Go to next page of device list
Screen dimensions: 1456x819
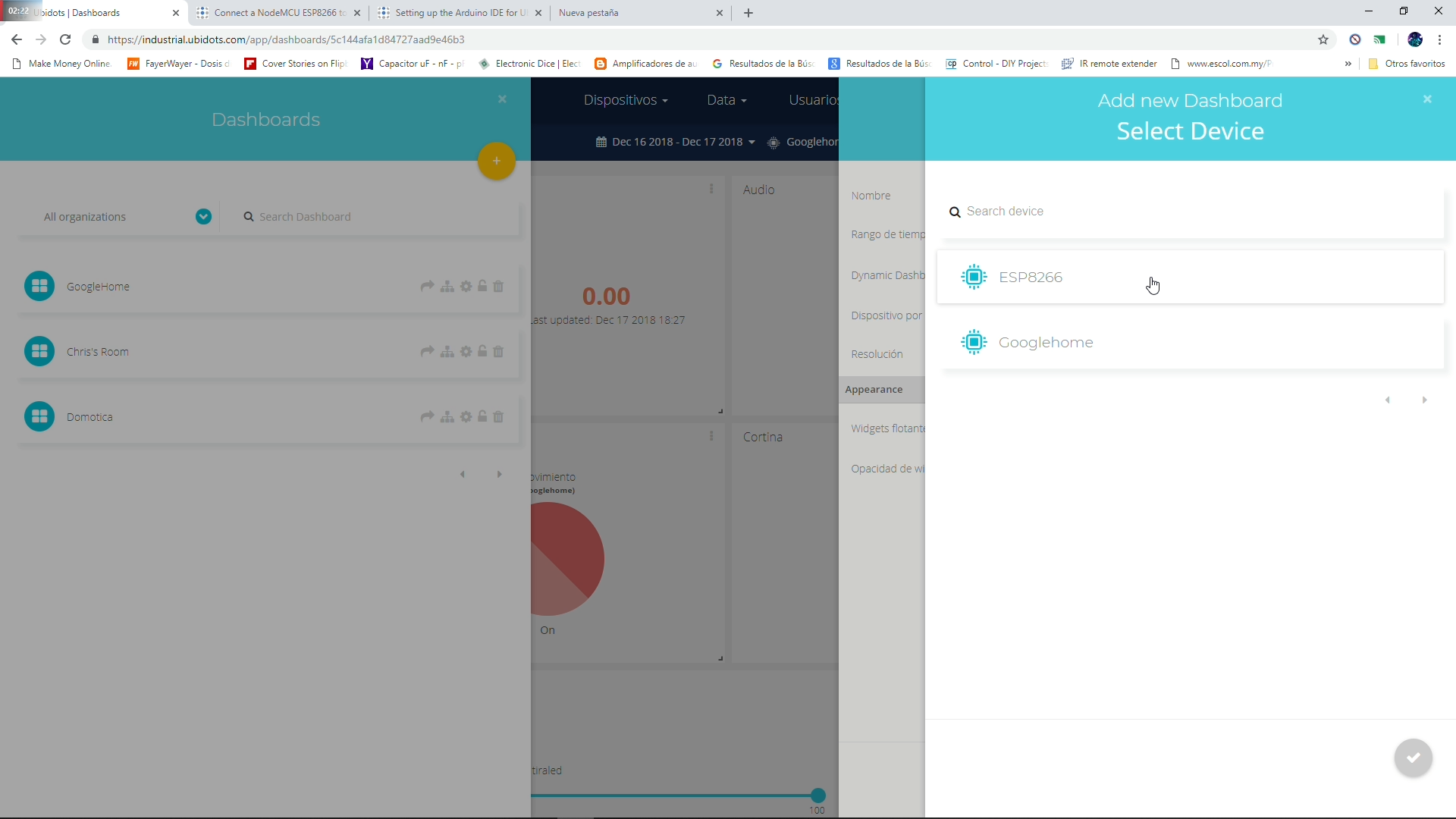1424,400
